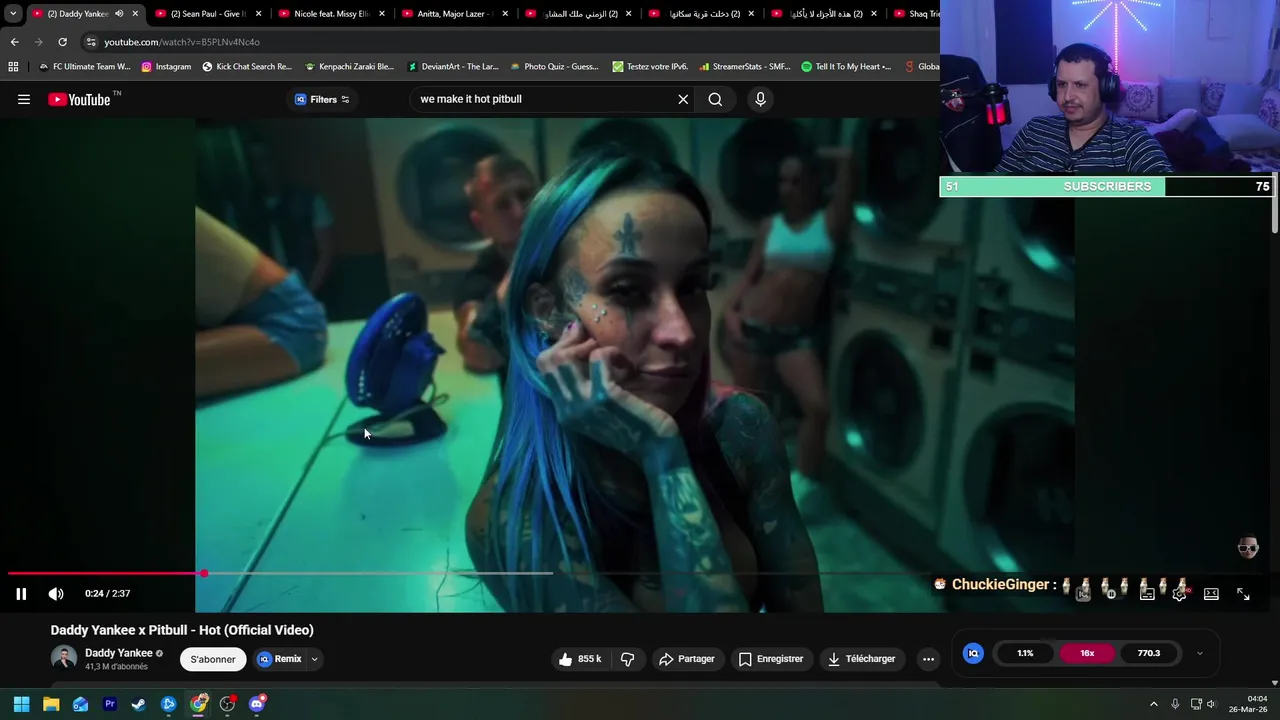Viewport: 1280px width, 720px height.
Task: Open Tell It To My Heart bookmark
Action: pos(846,67)
